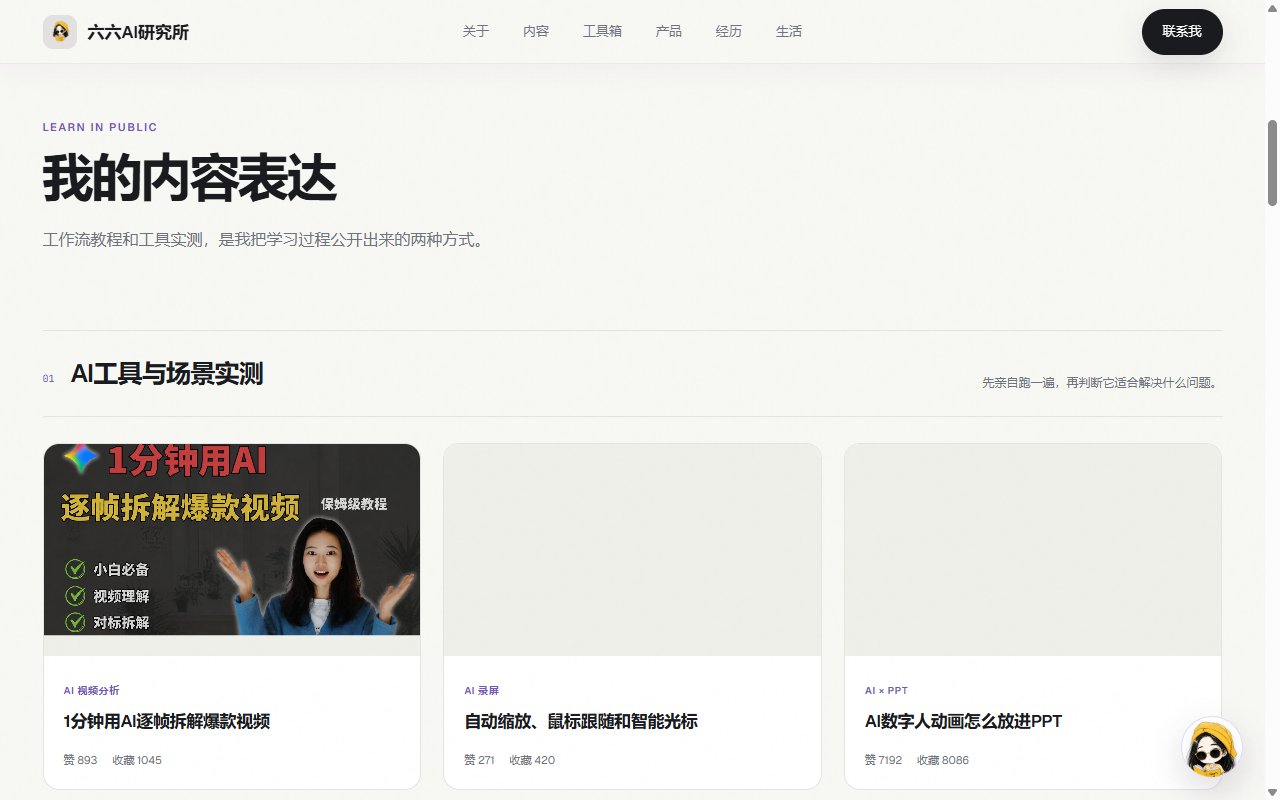Open the 工具箱 navigation item
The image size is (1280, 800).
pyautogui.click(x=602, y=31)
